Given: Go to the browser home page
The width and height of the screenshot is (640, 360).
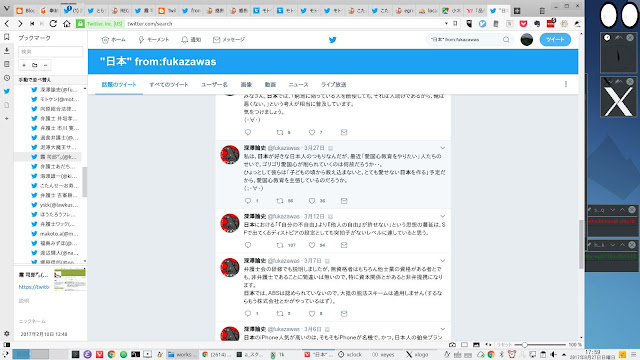Looking at the screenshot, I should pos(67,24).
